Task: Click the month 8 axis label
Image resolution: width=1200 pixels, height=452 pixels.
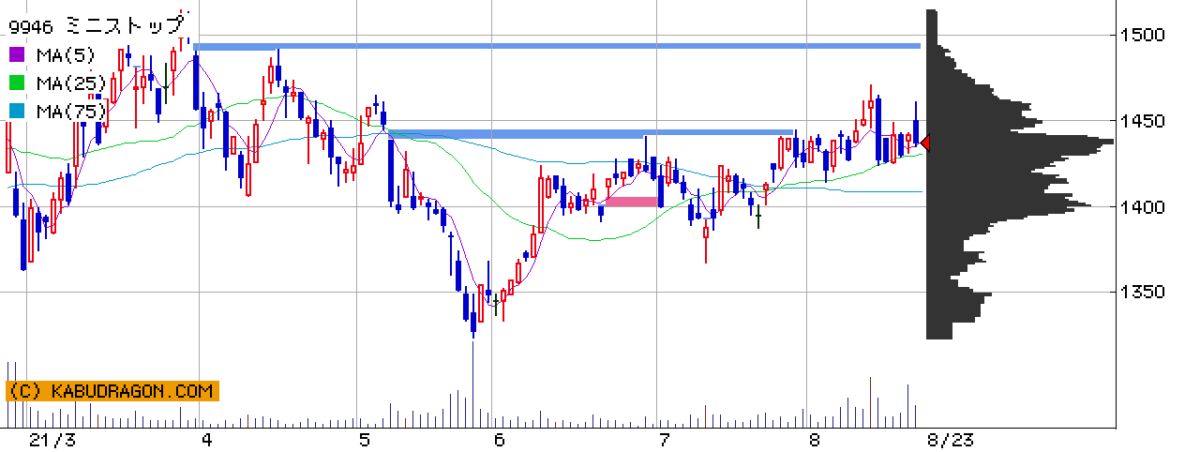Action: 814,439
